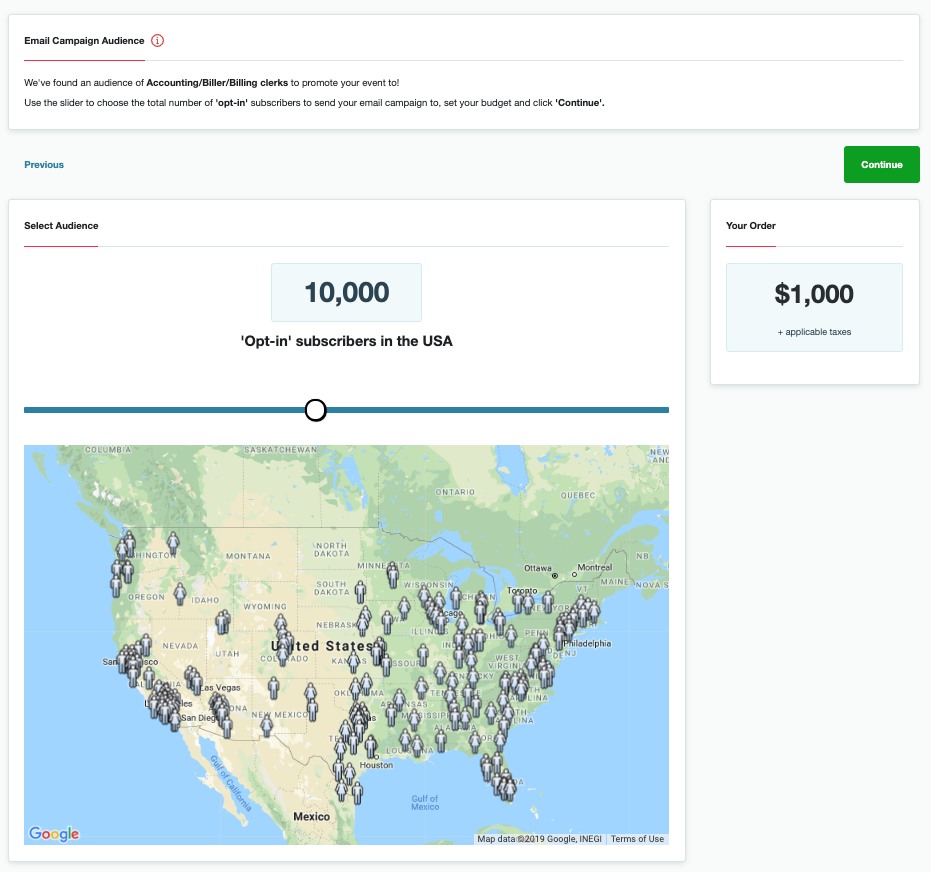Viewport: 931px width, 872px height.
Task: Click the WYOMING state label on map
Action: [265, 607]
